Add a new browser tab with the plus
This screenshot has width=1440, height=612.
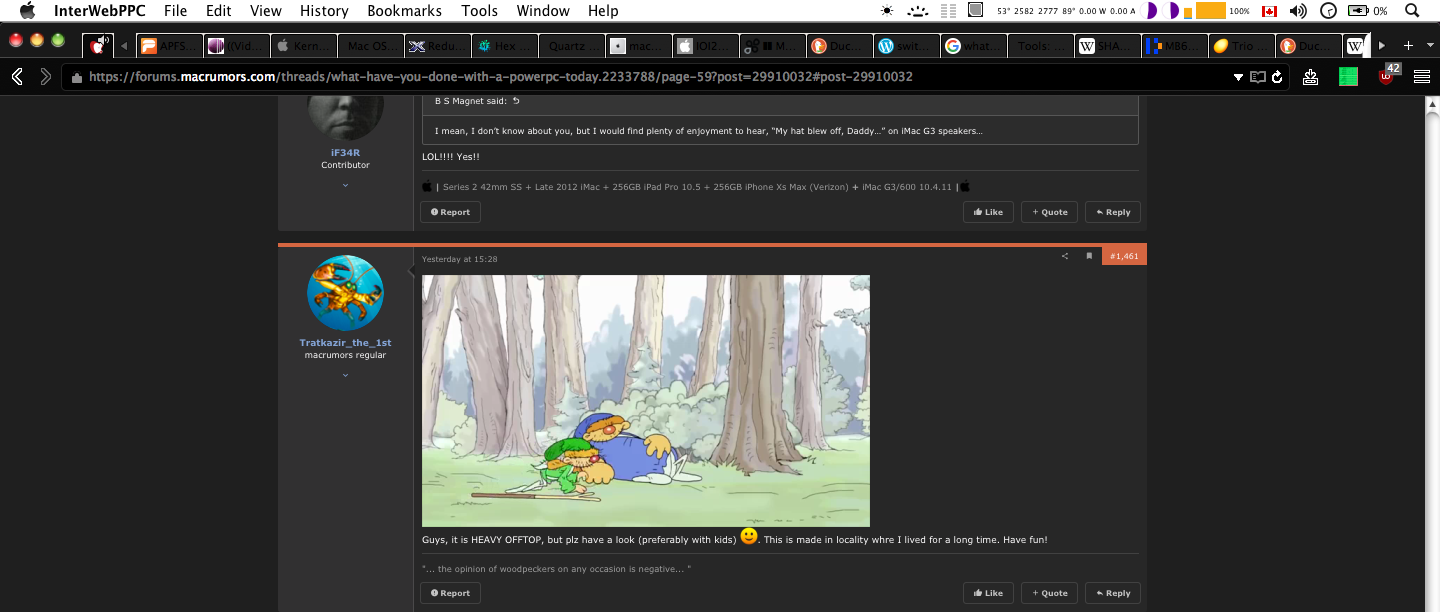tap(1408, 46)
